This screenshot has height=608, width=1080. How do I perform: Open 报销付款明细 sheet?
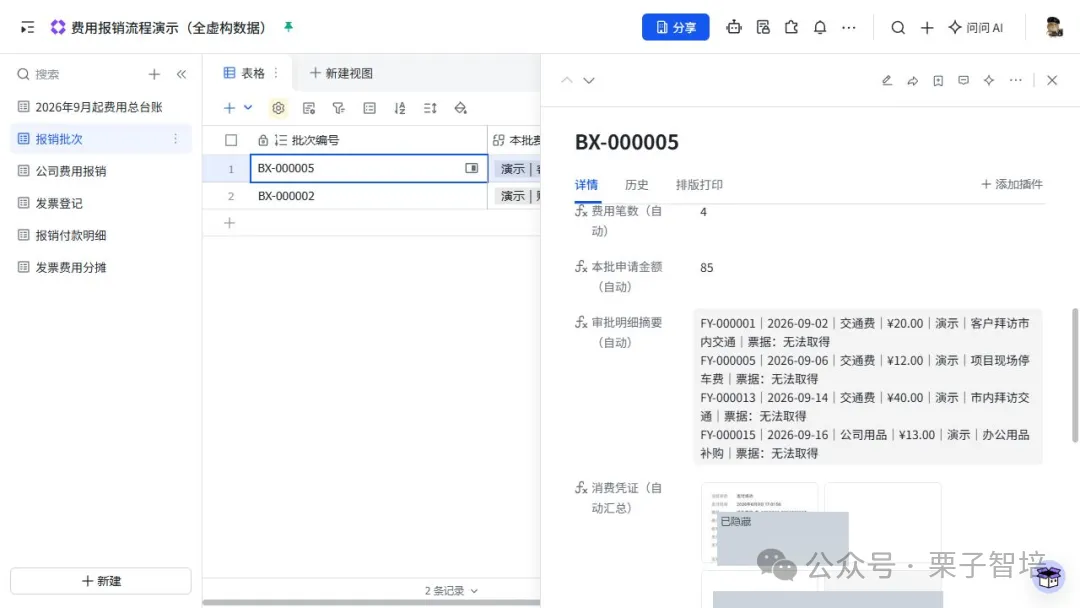pos(101,235)
